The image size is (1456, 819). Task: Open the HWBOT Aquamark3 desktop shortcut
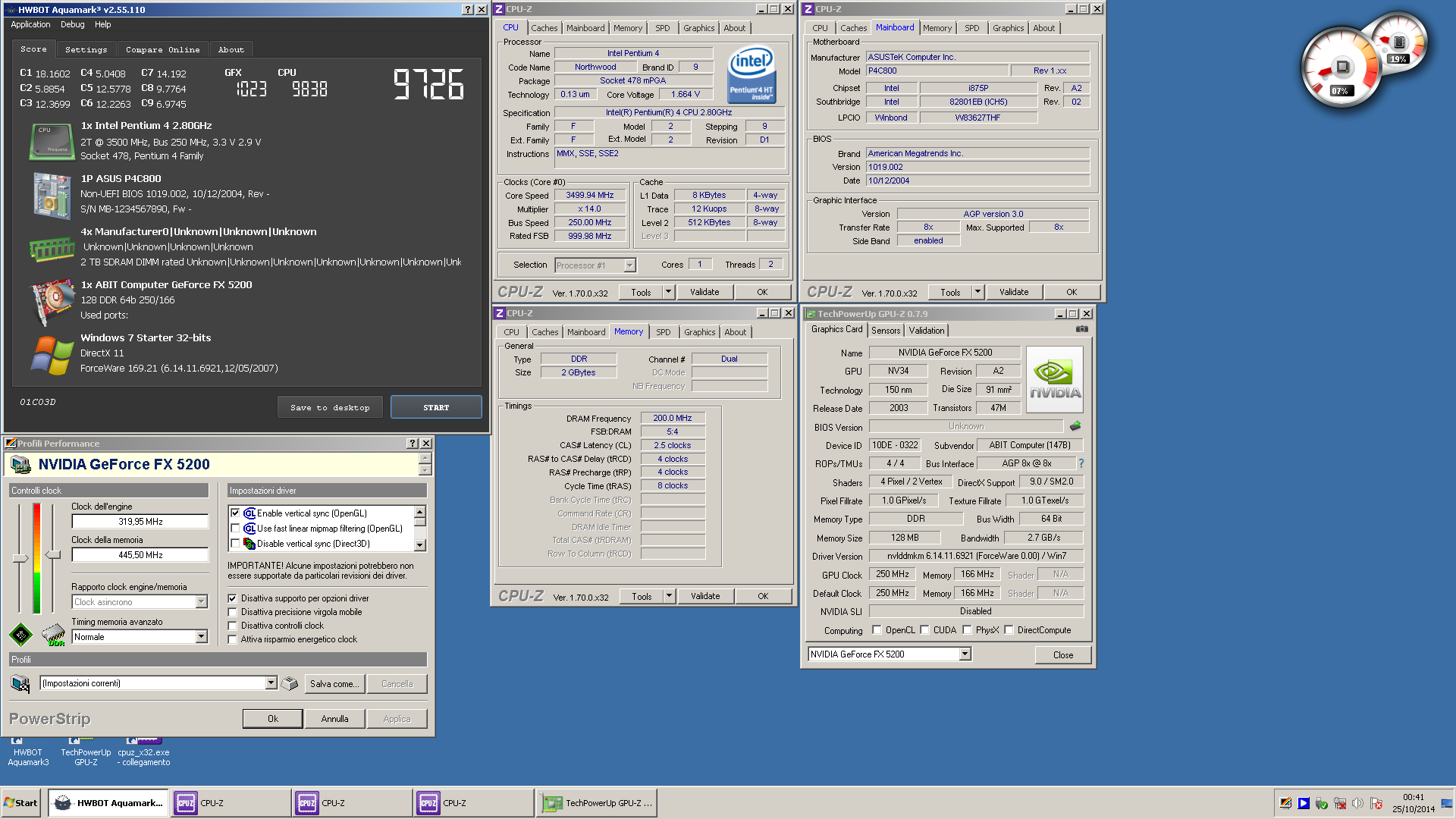[x=28, y=751]
